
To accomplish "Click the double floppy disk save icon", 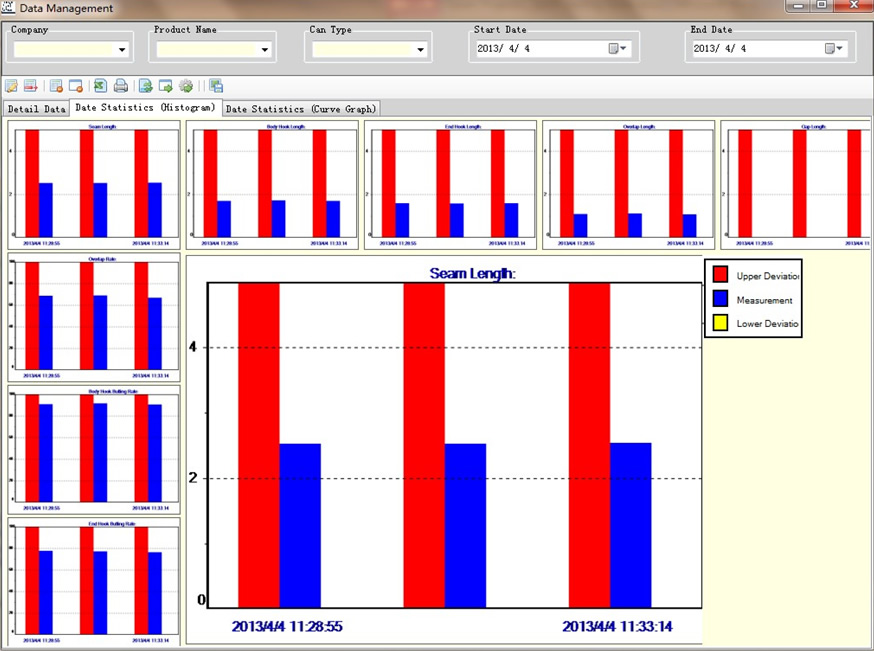I will coord(216,86).
